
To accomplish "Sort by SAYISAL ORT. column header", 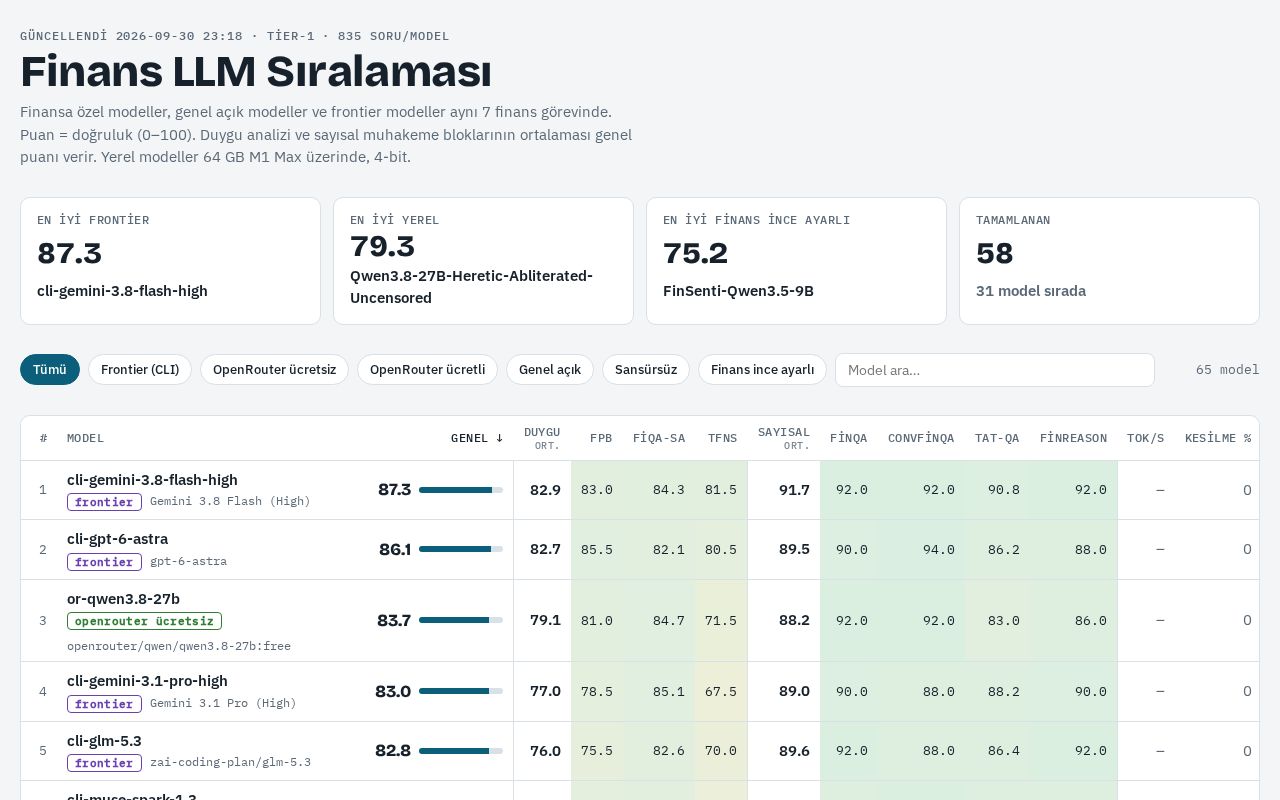I will point(784,438).
